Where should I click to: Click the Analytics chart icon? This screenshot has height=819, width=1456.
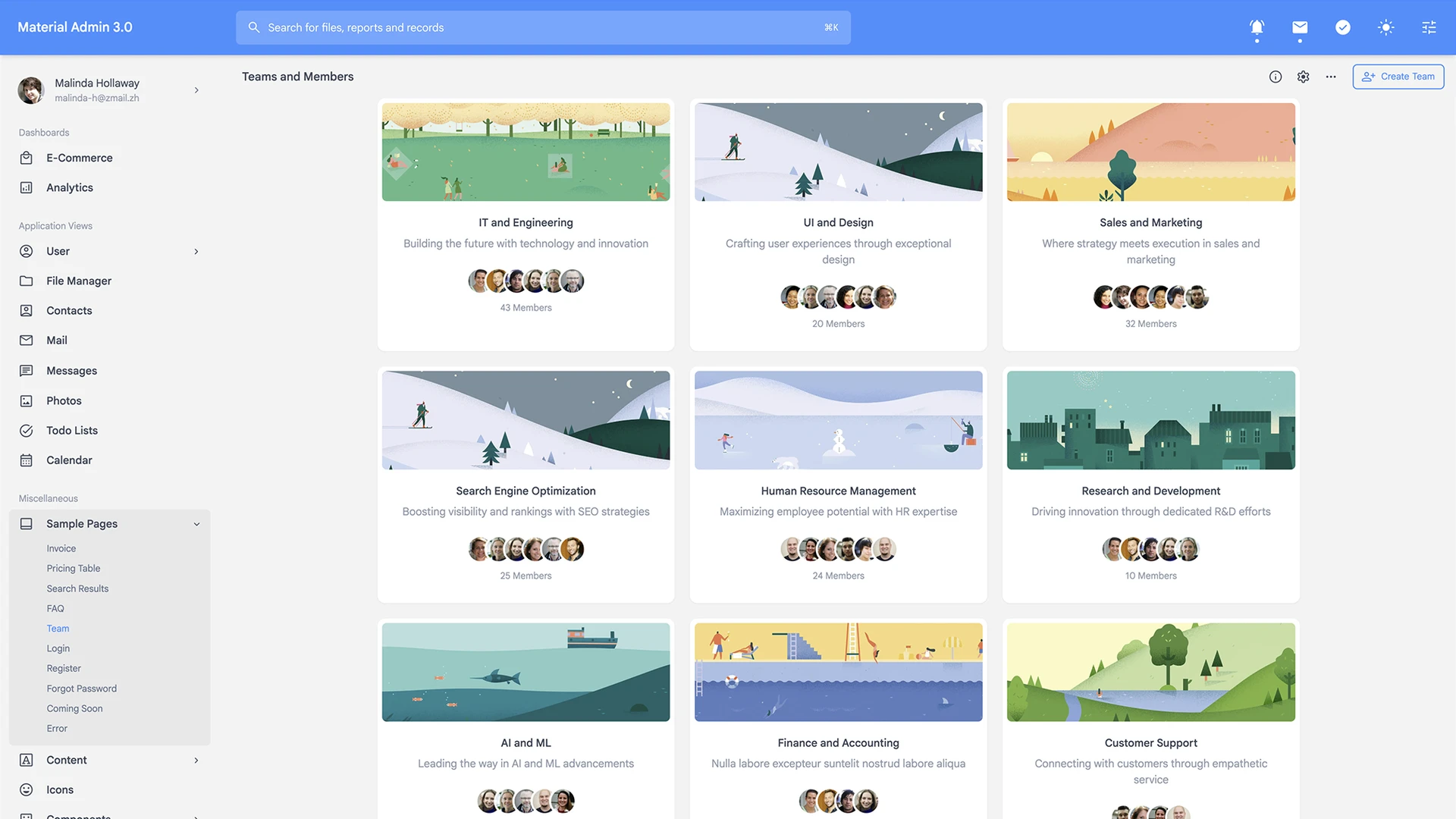[27, 187]
